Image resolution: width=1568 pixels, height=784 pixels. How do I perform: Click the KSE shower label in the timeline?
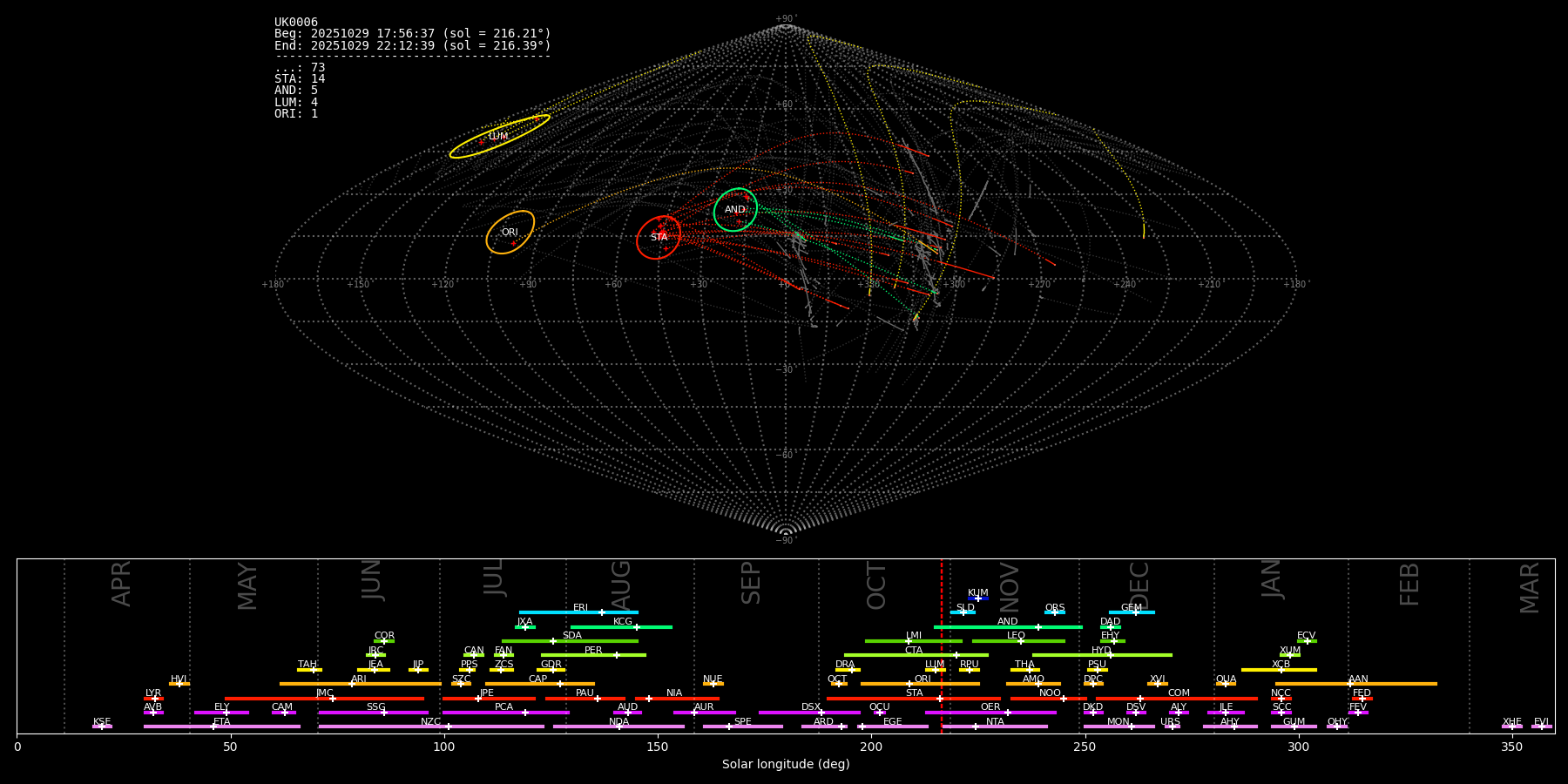102,722
